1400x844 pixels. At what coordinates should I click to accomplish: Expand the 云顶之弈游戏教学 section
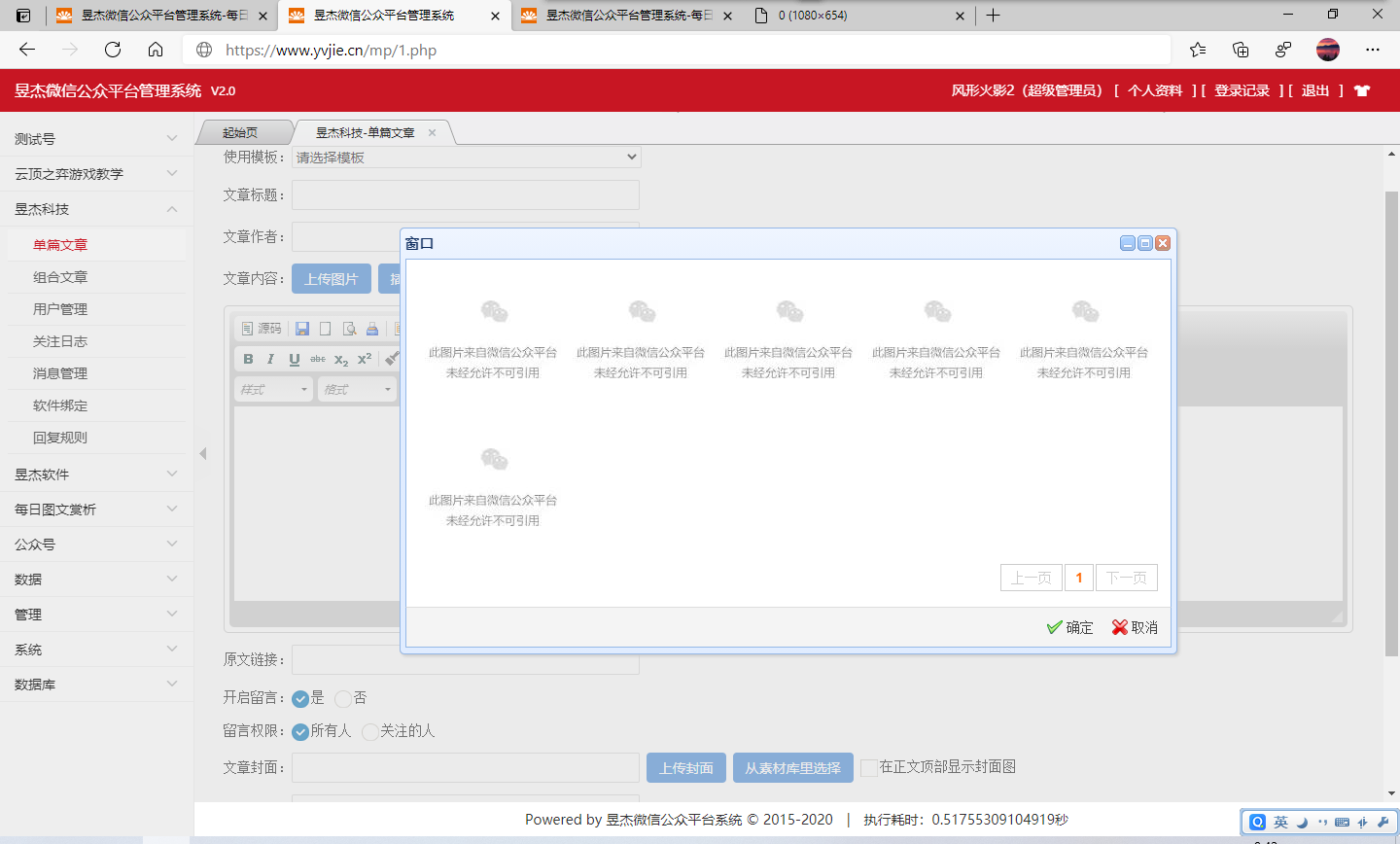click(97, 174)
